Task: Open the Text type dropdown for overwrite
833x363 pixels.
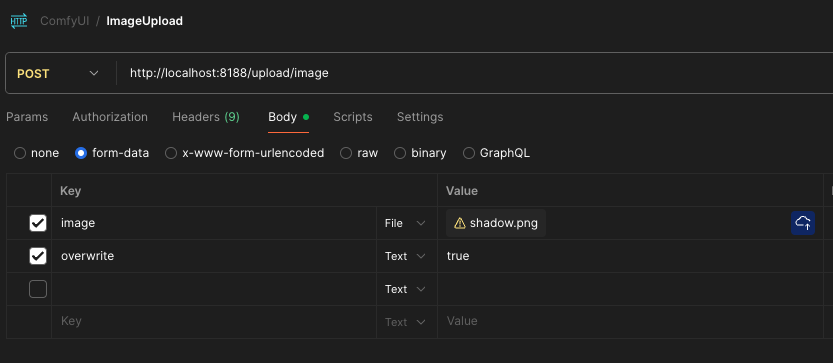Action: [x=405, y=256]
